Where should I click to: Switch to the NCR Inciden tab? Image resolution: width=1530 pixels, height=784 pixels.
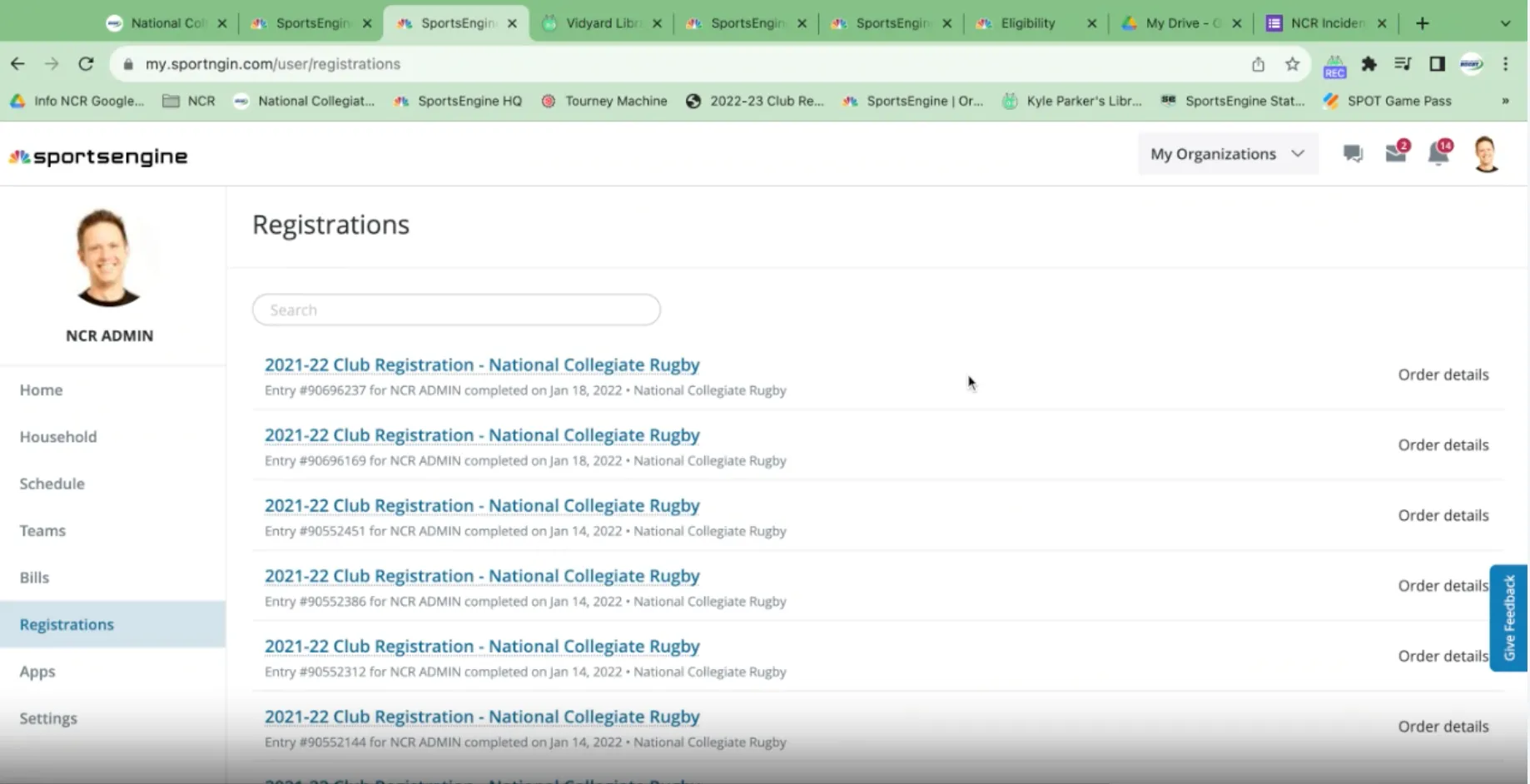tap(1327, 23)
